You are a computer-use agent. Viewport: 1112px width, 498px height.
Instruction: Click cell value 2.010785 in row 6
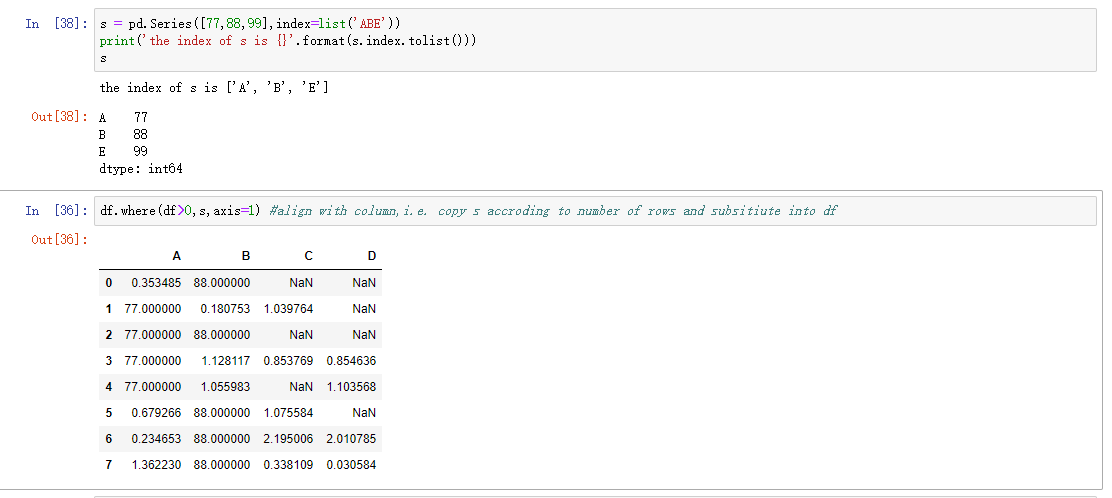click(x=351, y=438)
